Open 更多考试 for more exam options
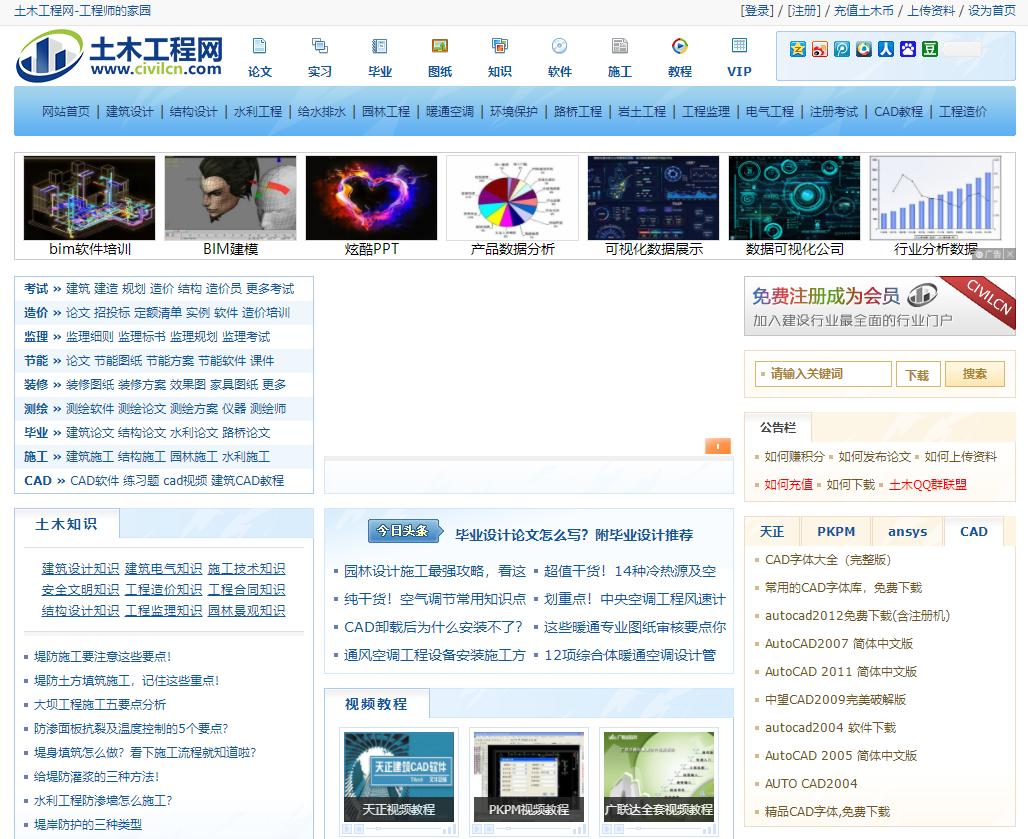This screenshot has height=839, width=1028. coord(269,290)
